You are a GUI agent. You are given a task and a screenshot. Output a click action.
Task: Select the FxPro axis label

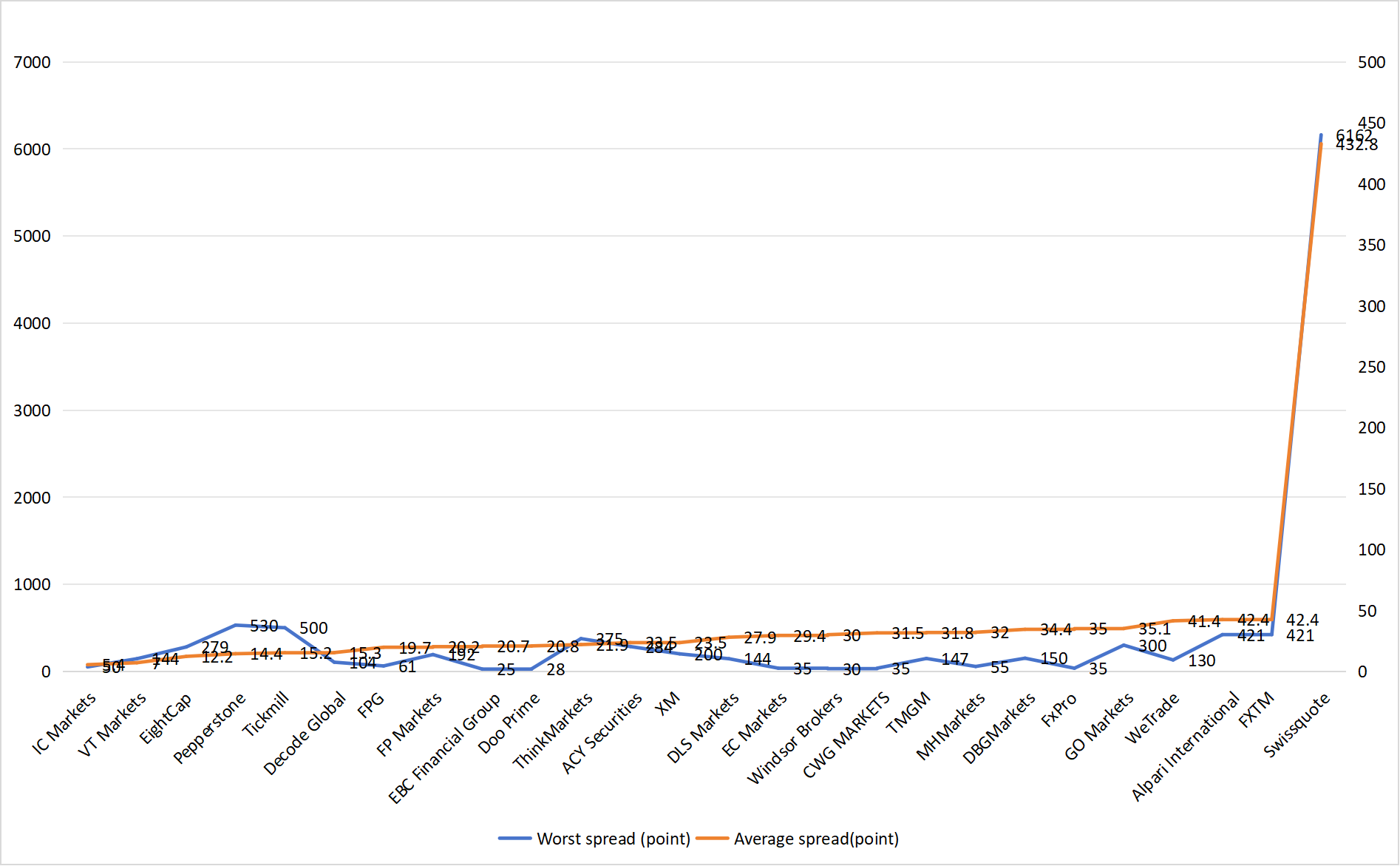1059,710
